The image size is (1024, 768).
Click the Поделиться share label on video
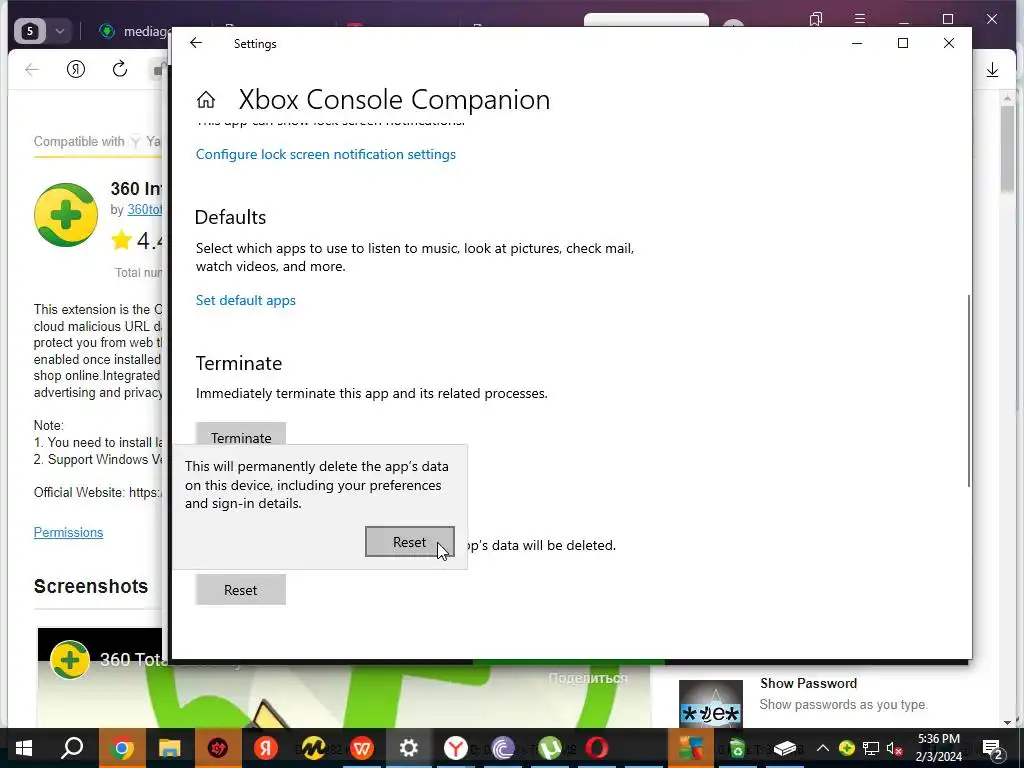[x=588, y=678]
